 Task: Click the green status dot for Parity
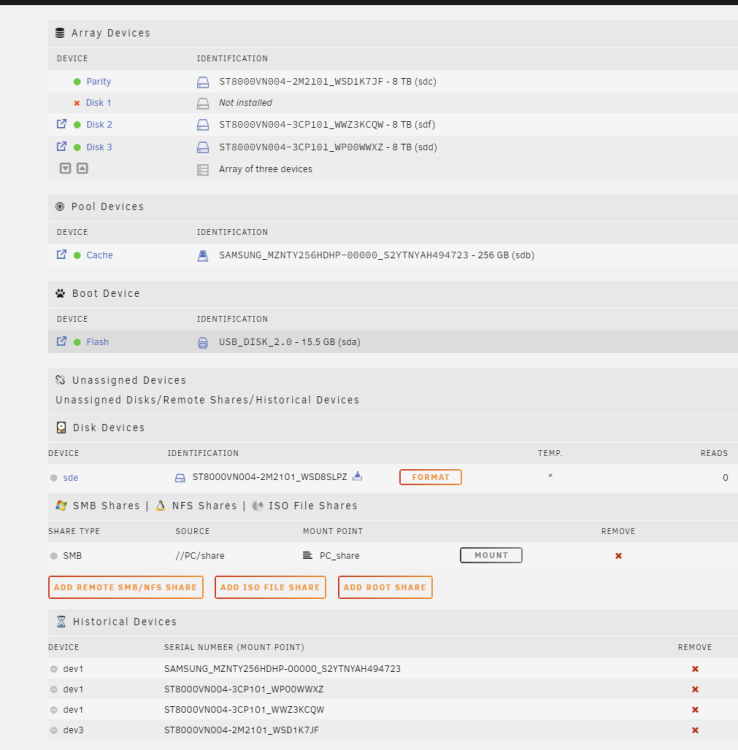[x=77, y=82]
